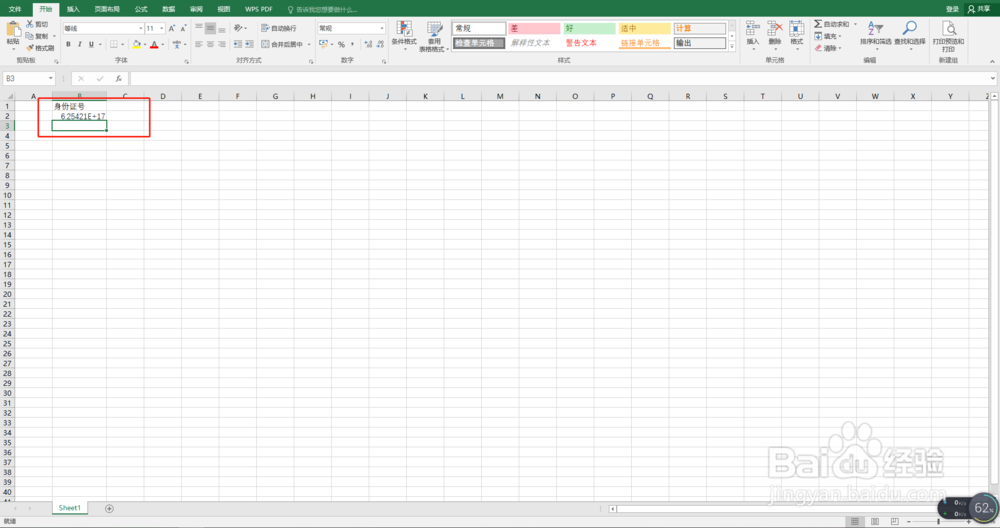The height and width of the screenshot is (528, 1000).
Task: Switch to the WPS PDF tab
Action: pos(258,9)
